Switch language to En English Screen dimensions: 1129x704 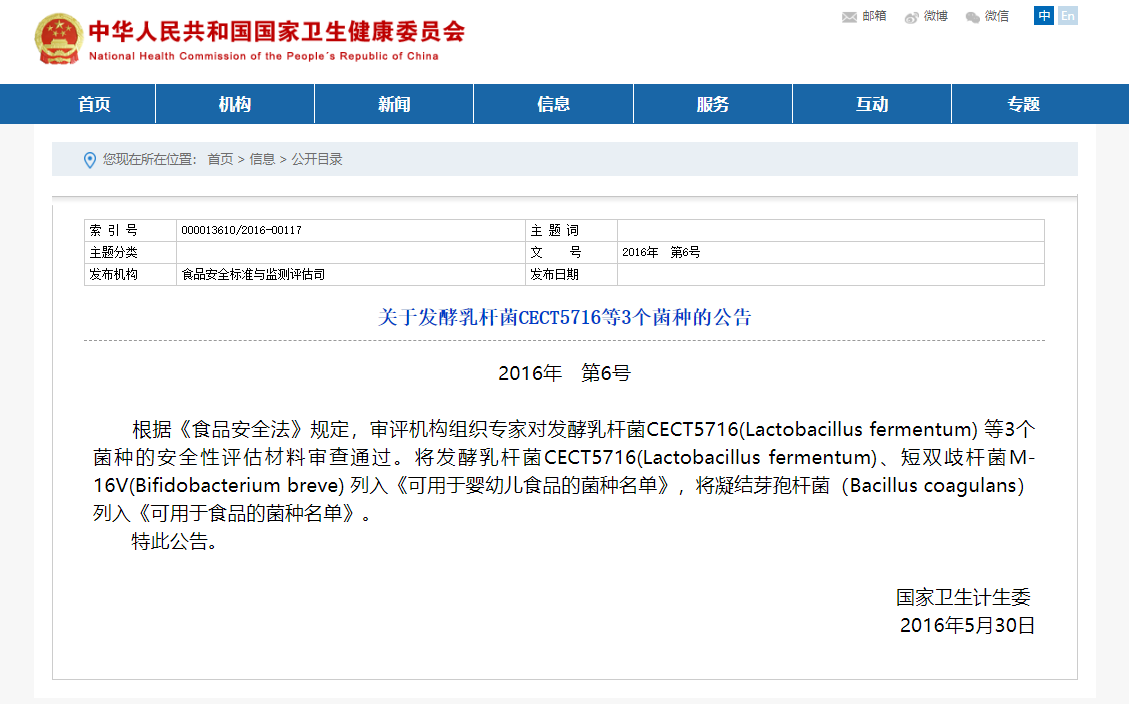coord(1068,16)
